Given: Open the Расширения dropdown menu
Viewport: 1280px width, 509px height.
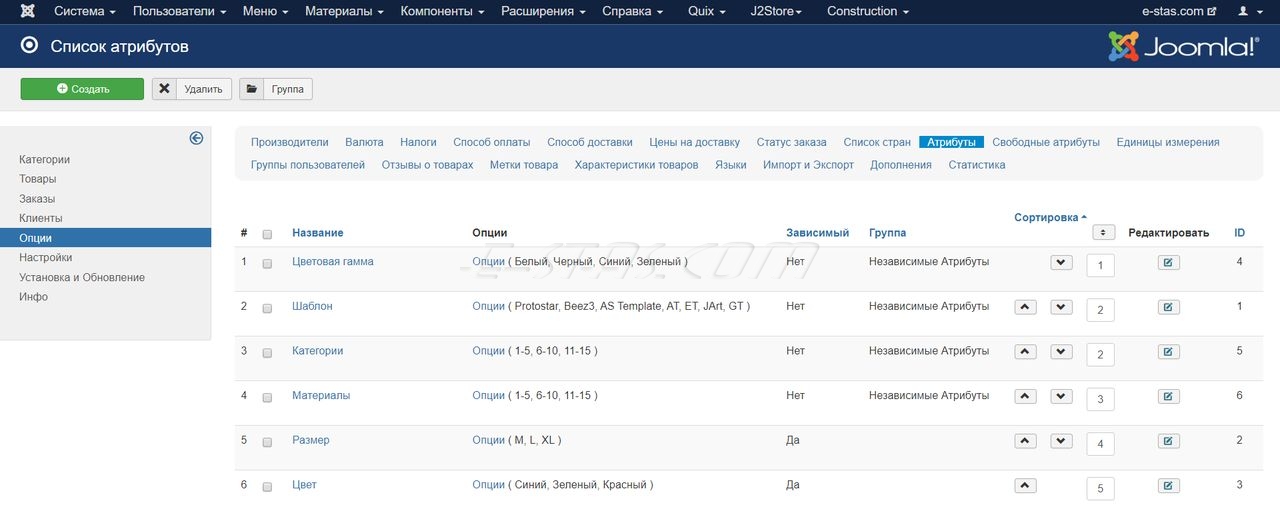Looking at the screenshot, I should coord(545,11).
